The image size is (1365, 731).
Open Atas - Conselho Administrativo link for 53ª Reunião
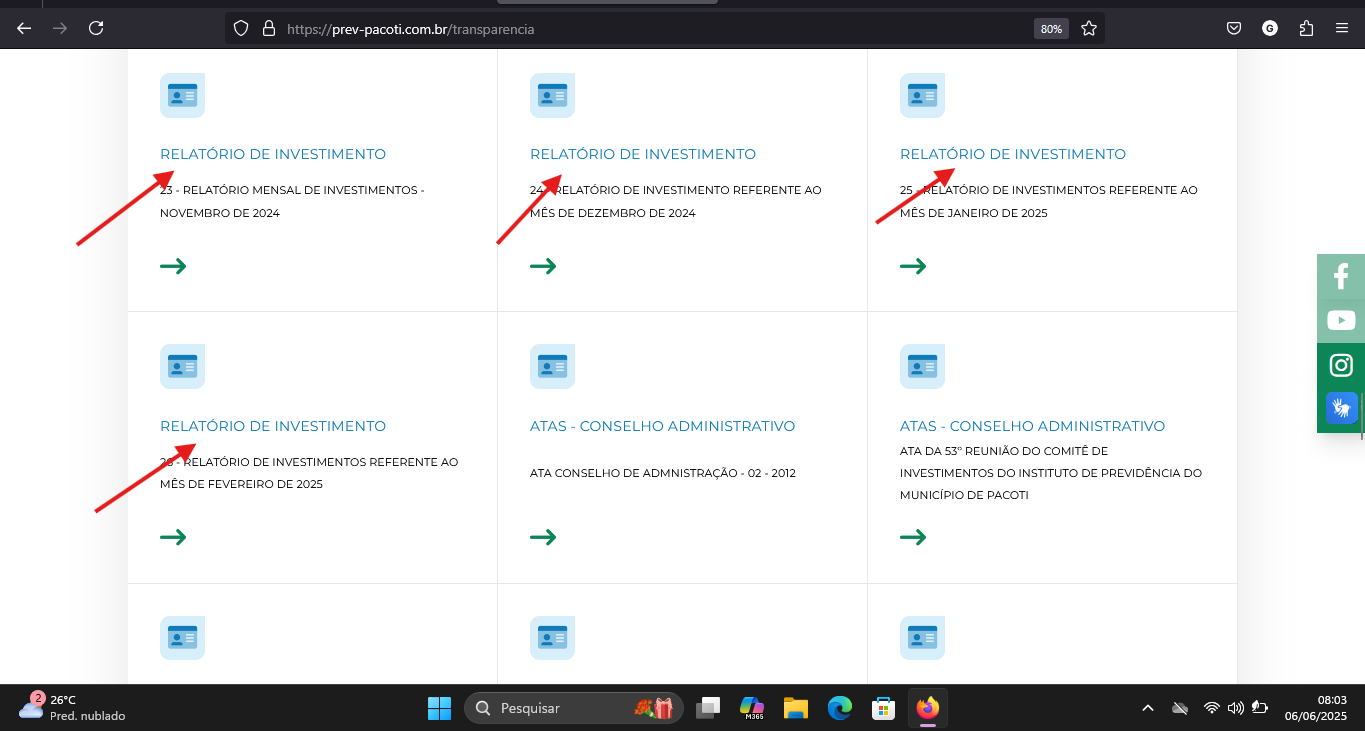[1033, 426]
